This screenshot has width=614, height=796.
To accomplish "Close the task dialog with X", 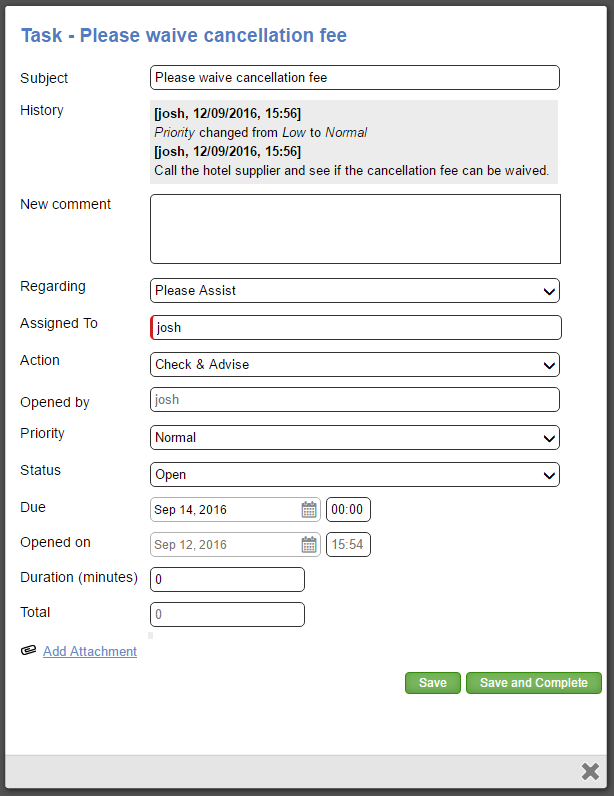I will point(590,770).
